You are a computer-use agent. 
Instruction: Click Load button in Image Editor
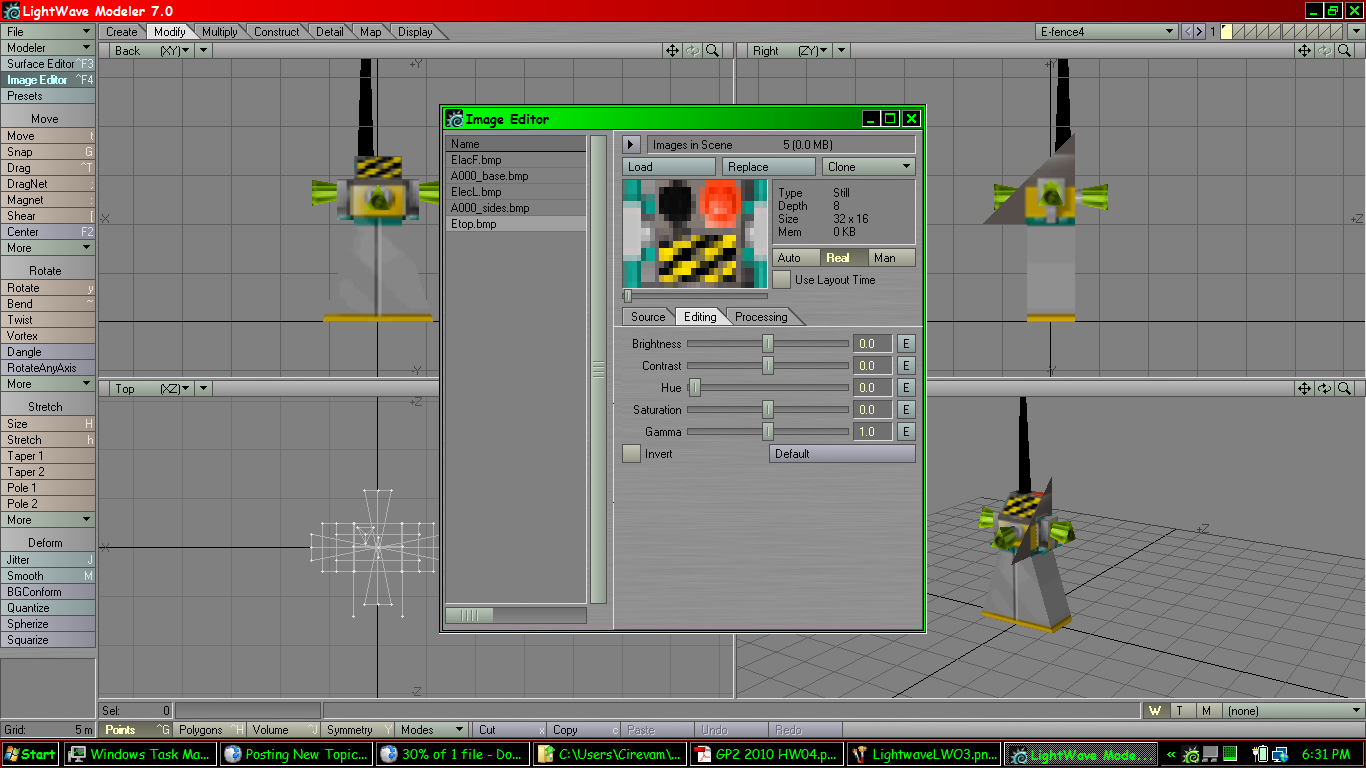tap(669, 167)
